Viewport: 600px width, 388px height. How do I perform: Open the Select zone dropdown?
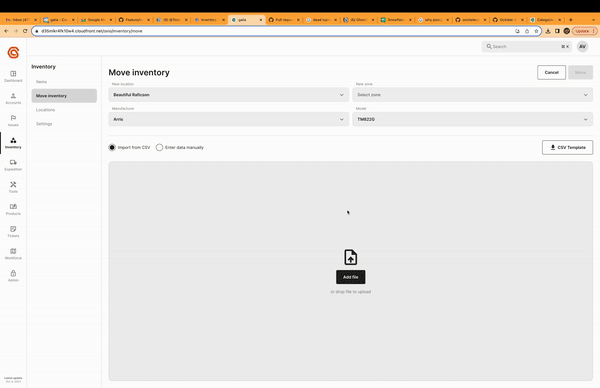point(473,95)
